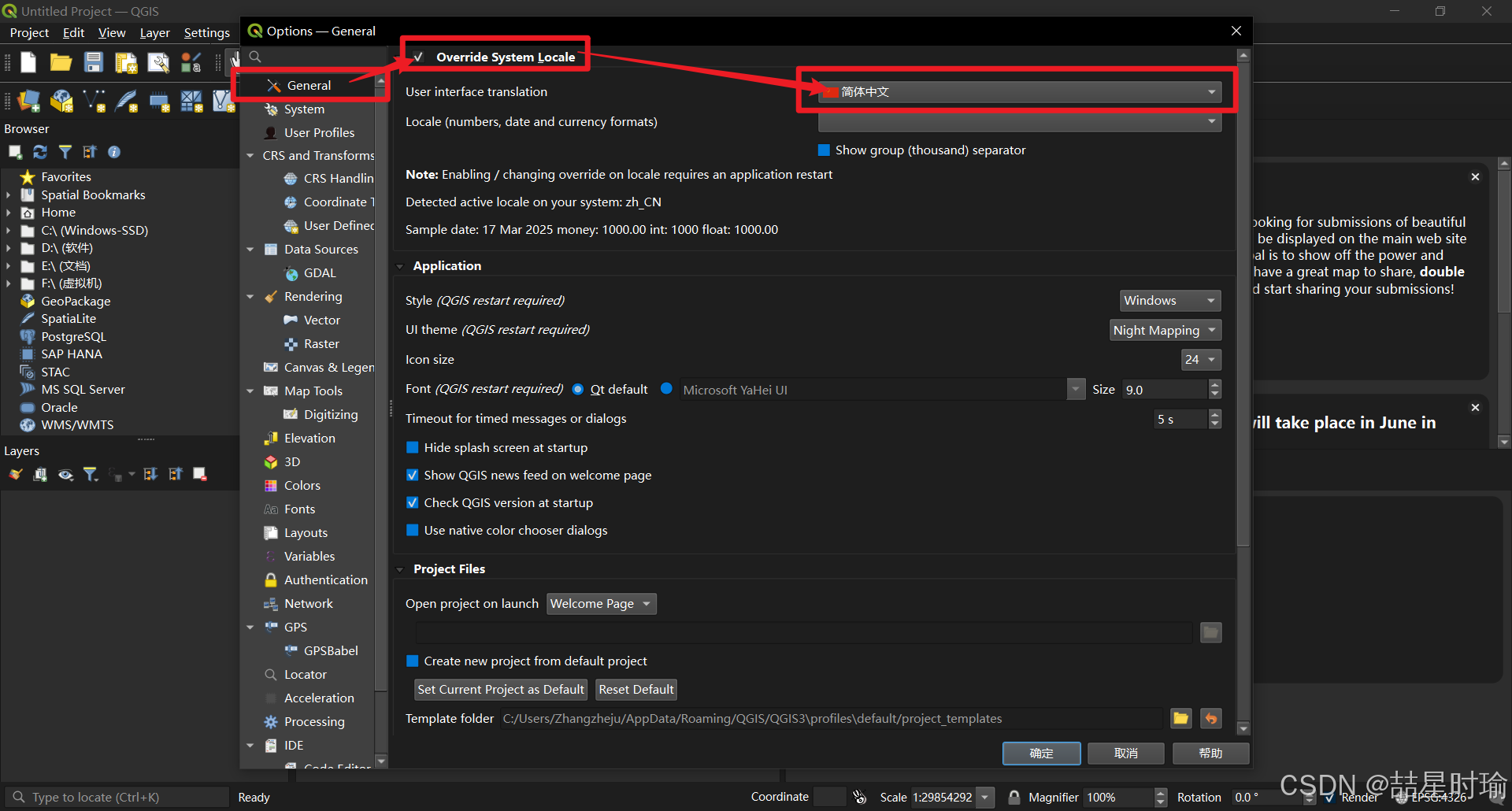The image size is (1512, 811).
Task: Open Layer Styling panel brush icon
Action: [x=15, y=474]
